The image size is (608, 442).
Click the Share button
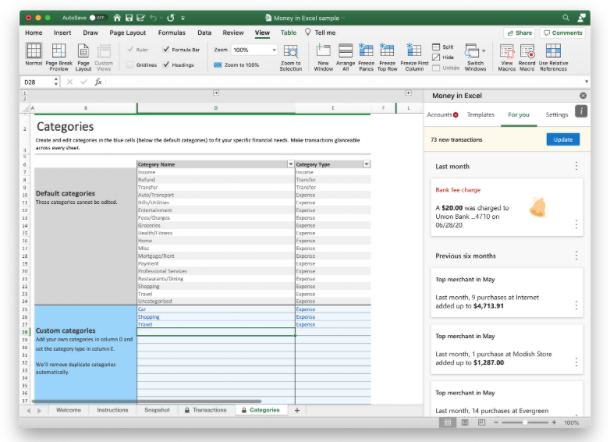point(519,33)
